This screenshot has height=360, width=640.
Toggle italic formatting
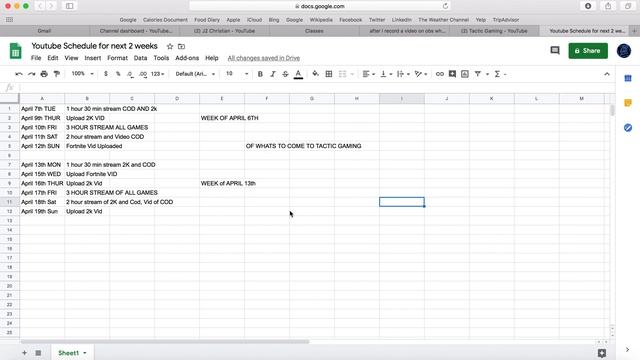pyautogui.click(x=273, y=74)
